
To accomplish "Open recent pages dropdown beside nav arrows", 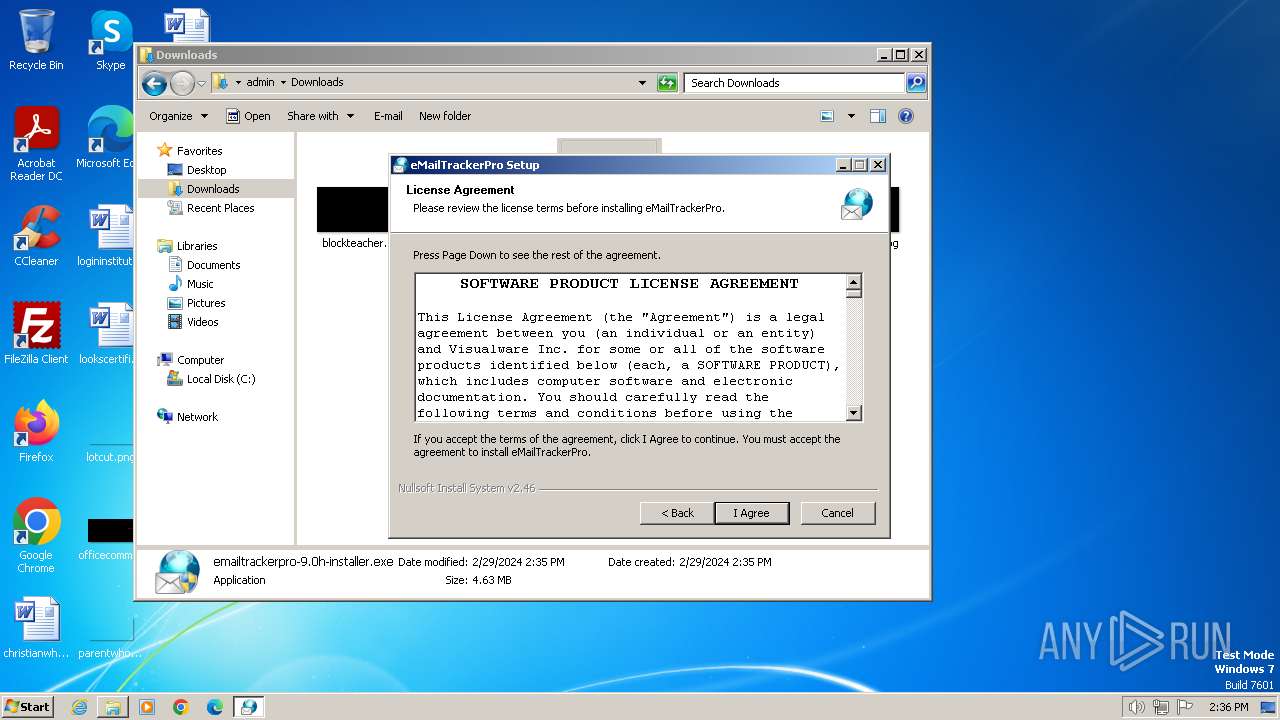I will pyautogui.click(x=201, y=83).
